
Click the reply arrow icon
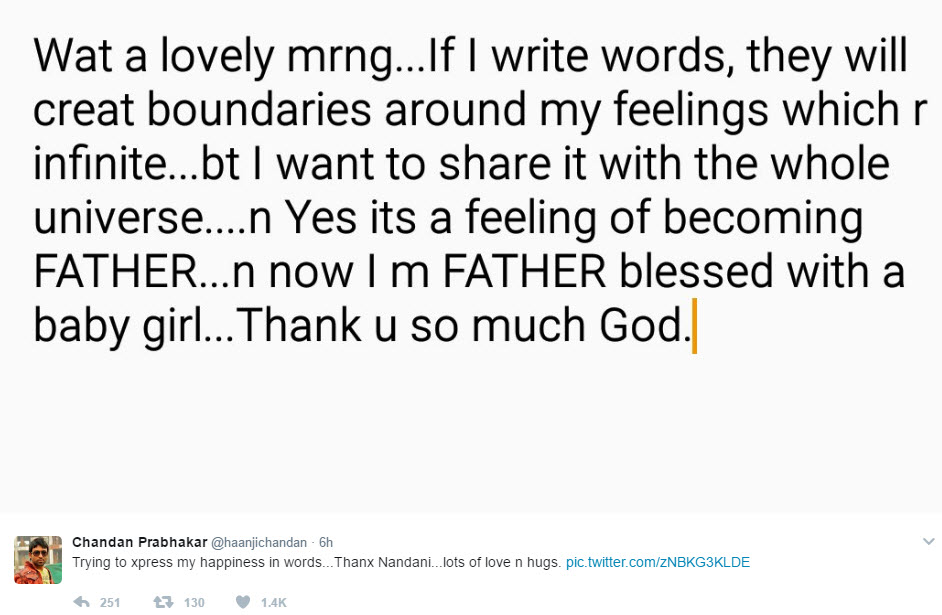82,602
